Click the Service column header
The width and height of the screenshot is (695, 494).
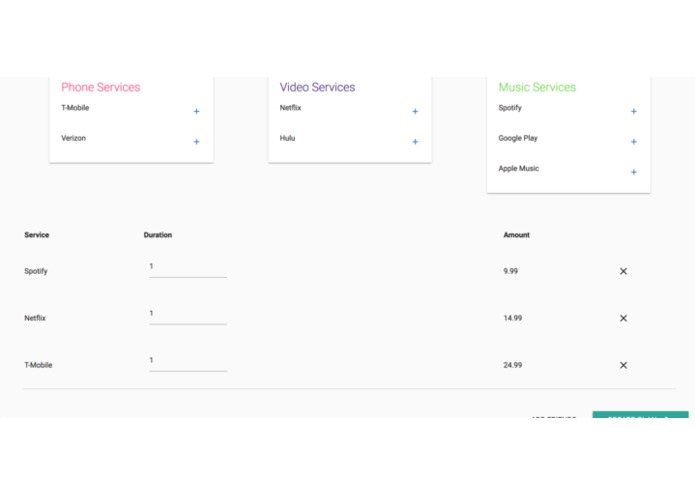pos(37,235)
